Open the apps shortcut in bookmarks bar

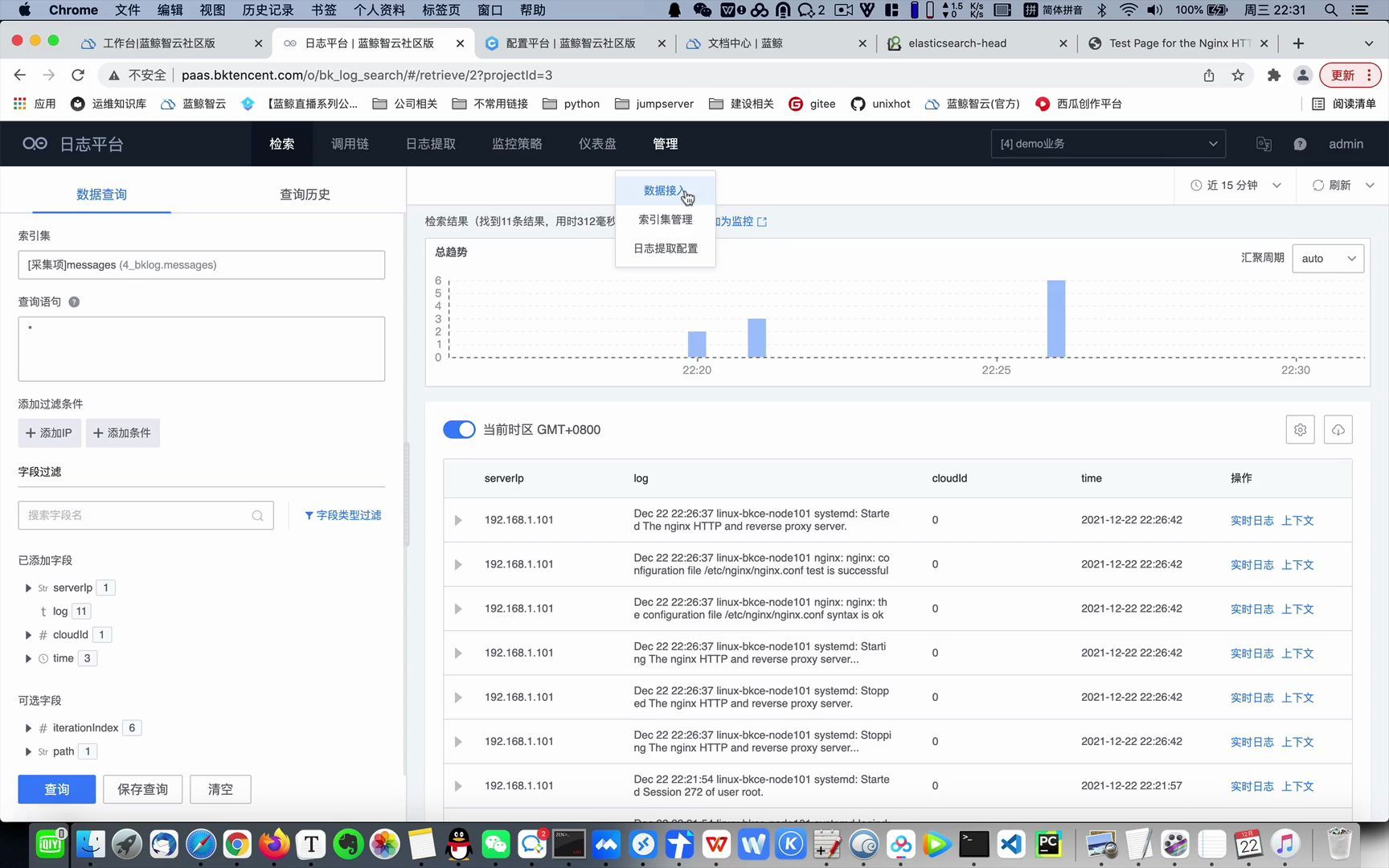(x=35, y=104)
